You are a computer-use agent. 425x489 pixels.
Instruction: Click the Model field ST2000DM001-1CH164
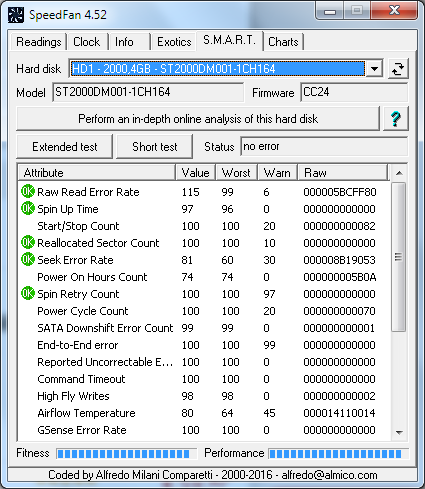pos(148,92)
